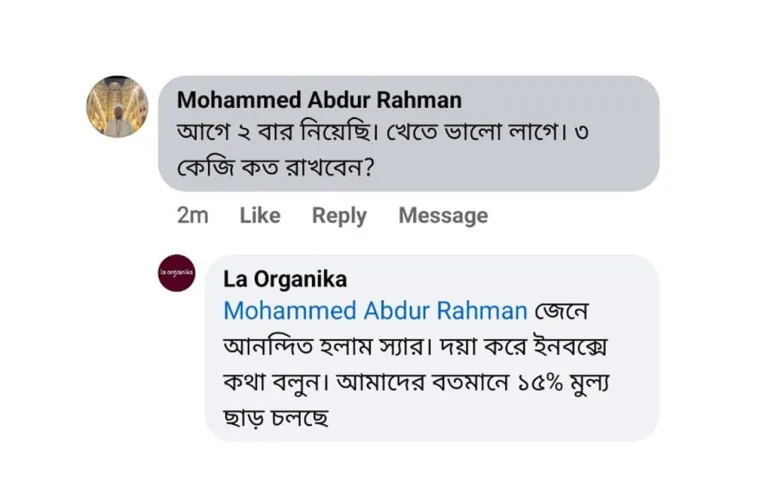The width and height of the screenshot is (768, 498).
Task: Click the 2m comment timestamp
Action: (192, 215)
